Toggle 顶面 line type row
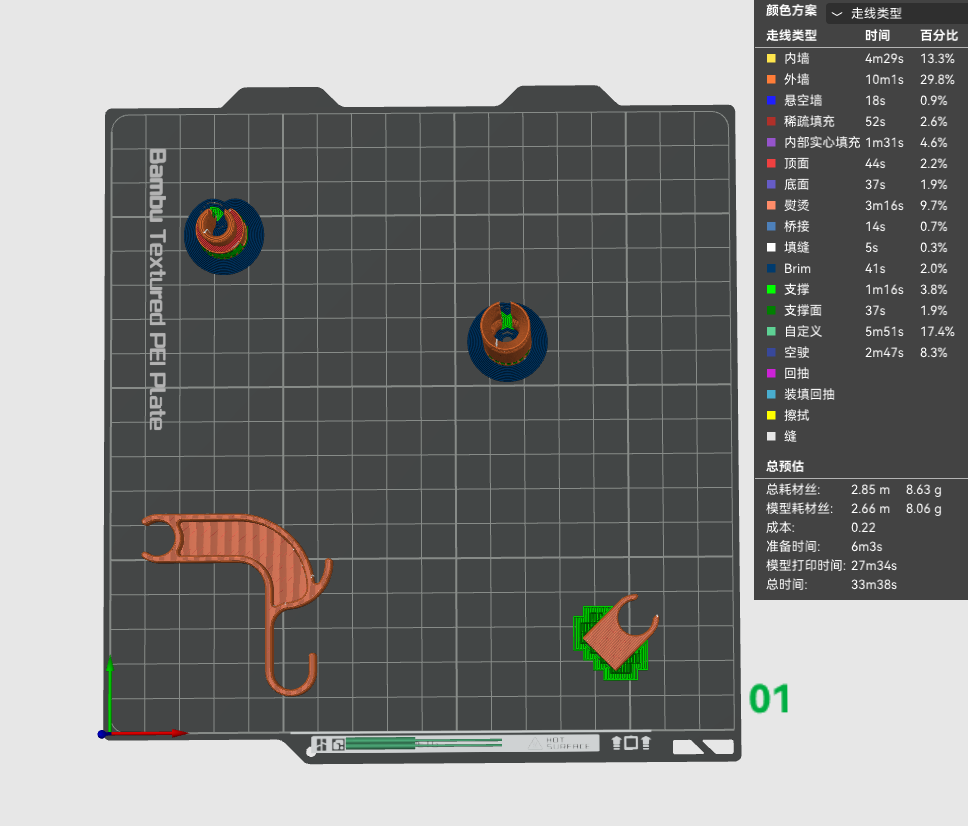 coord(861,163)
